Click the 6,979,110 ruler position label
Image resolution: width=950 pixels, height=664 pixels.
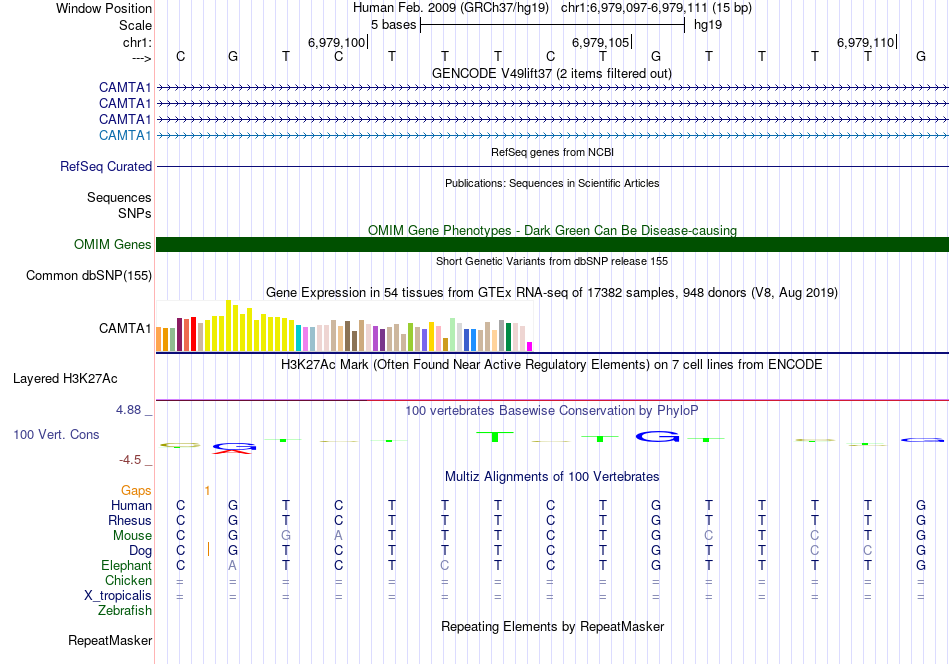click(865, 42)
